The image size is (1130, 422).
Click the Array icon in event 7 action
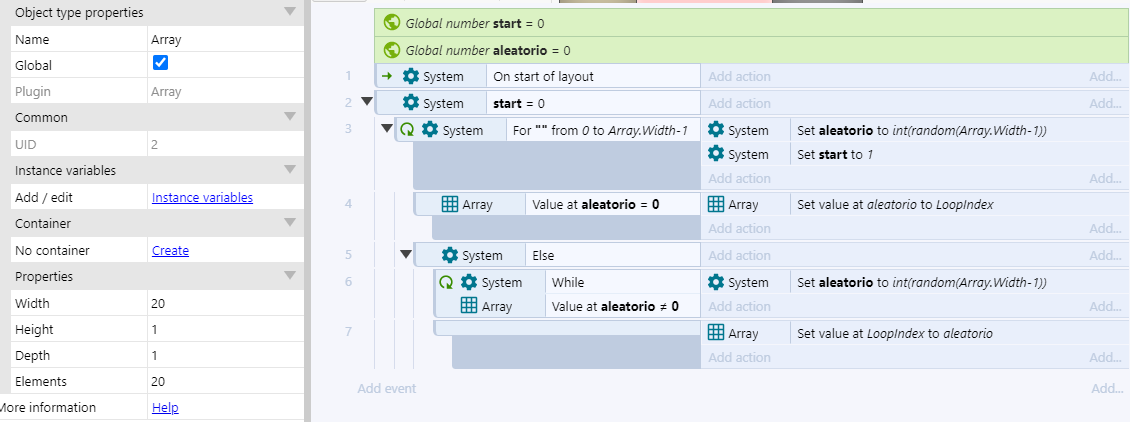point(716,333)
